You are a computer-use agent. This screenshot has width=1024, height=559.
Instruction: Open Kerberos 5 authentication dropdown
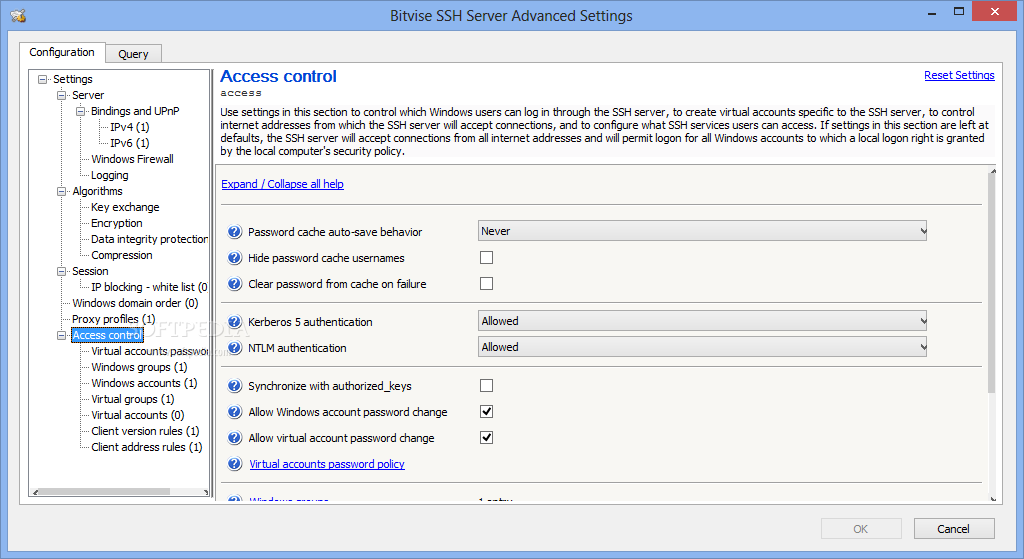pyautogui.click(x=702, y=321)
